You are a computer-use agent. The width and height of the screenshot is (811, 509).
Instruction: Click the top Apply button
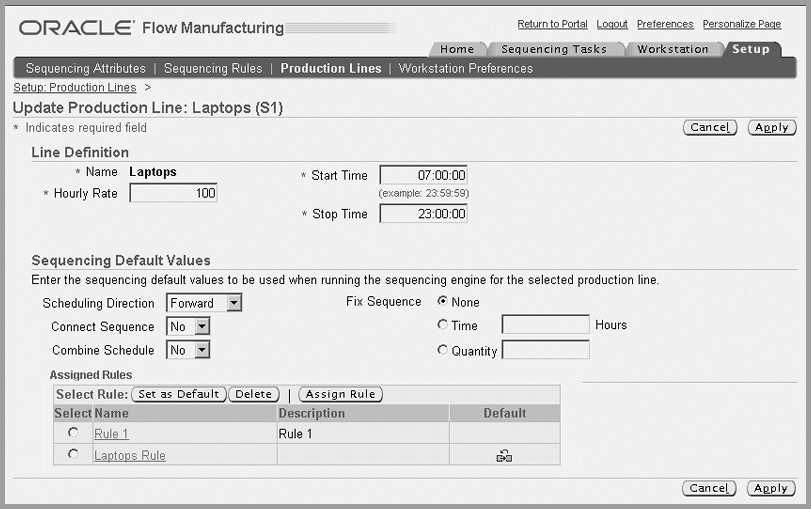coord(772,127)
